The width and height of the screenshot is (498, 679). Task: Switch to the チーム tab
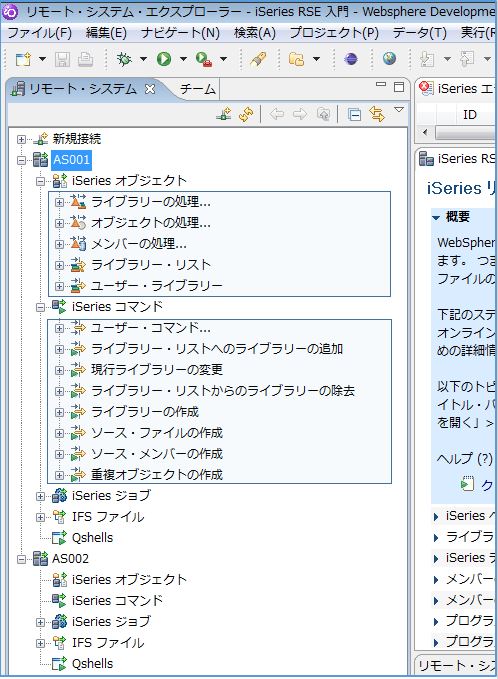tap(197, 89)
